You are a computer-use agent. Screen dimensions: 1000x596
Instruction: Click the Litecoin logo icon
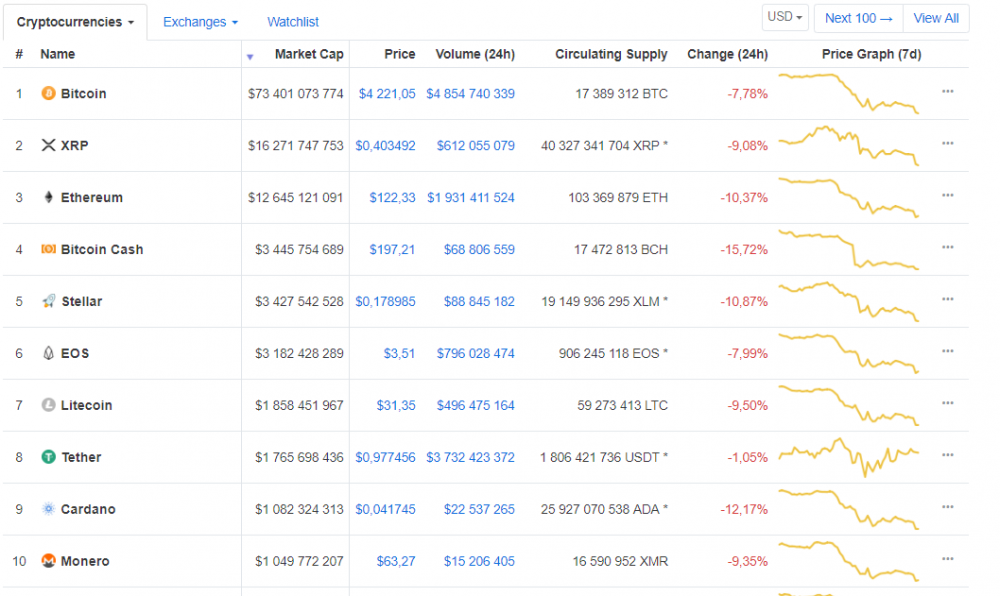pyautogui.click(x=48, y=405)
